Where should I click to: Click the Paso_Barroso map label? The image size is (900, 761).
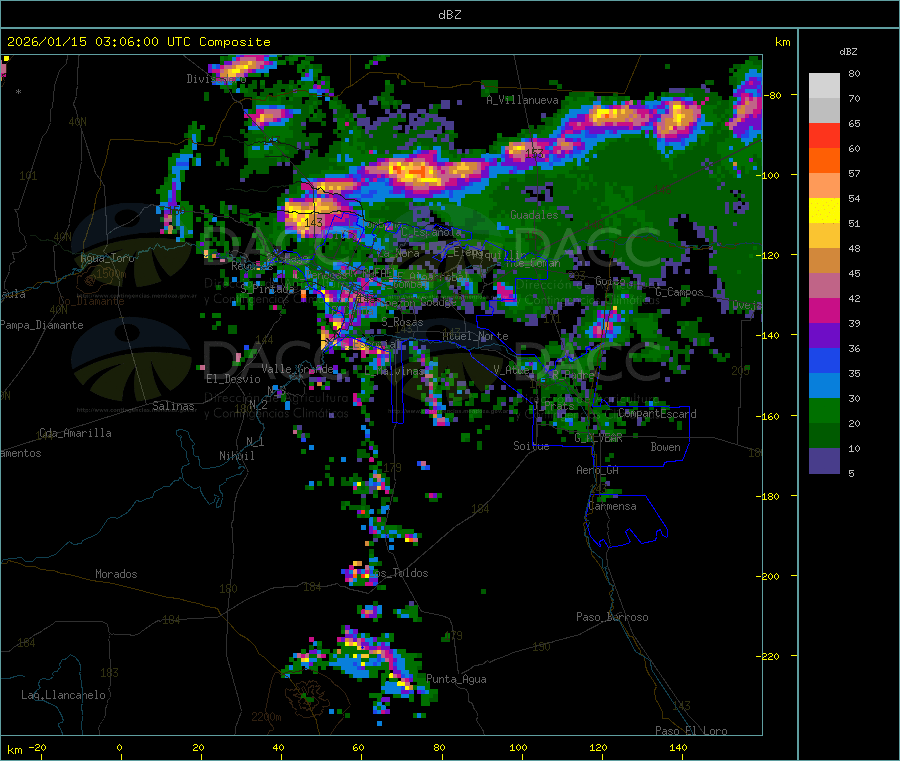[612, 618]
